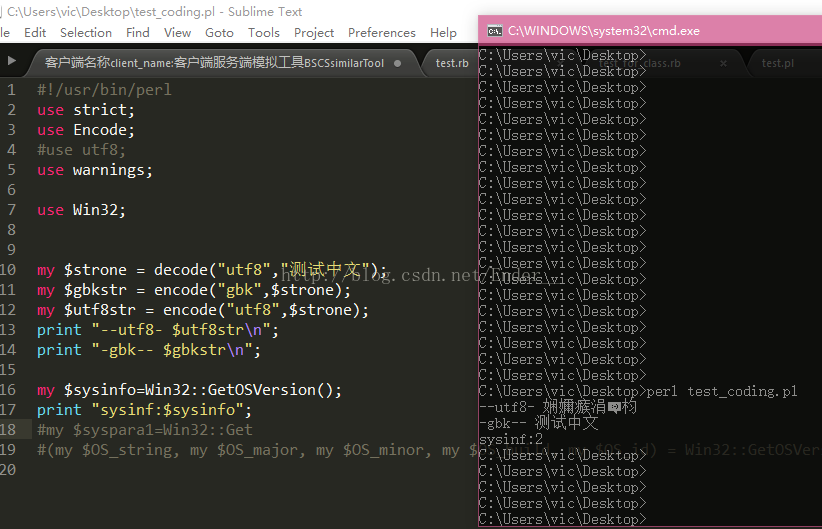The image size is (822, 529).
Task: Click the tab scroll arrow left of tabs
Action: click(x=11, y=61)
